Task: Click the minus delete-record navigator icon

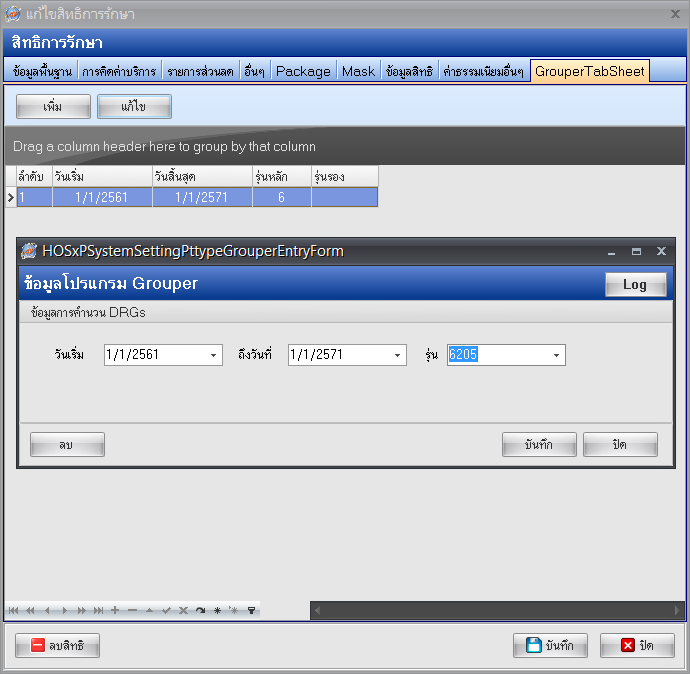Action: coord(132,610)
